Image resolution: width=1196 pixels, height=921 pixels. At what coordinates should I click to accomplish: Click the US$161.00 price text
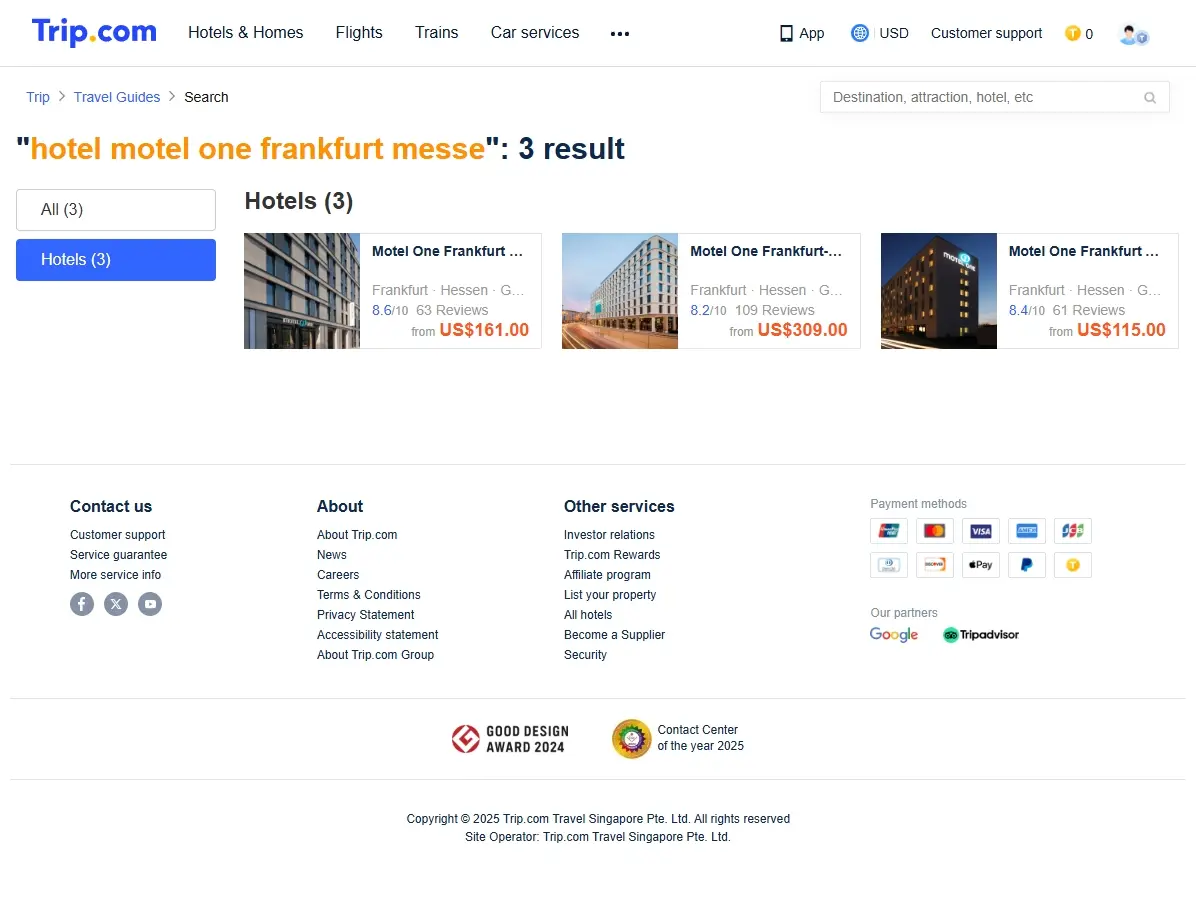484,330
